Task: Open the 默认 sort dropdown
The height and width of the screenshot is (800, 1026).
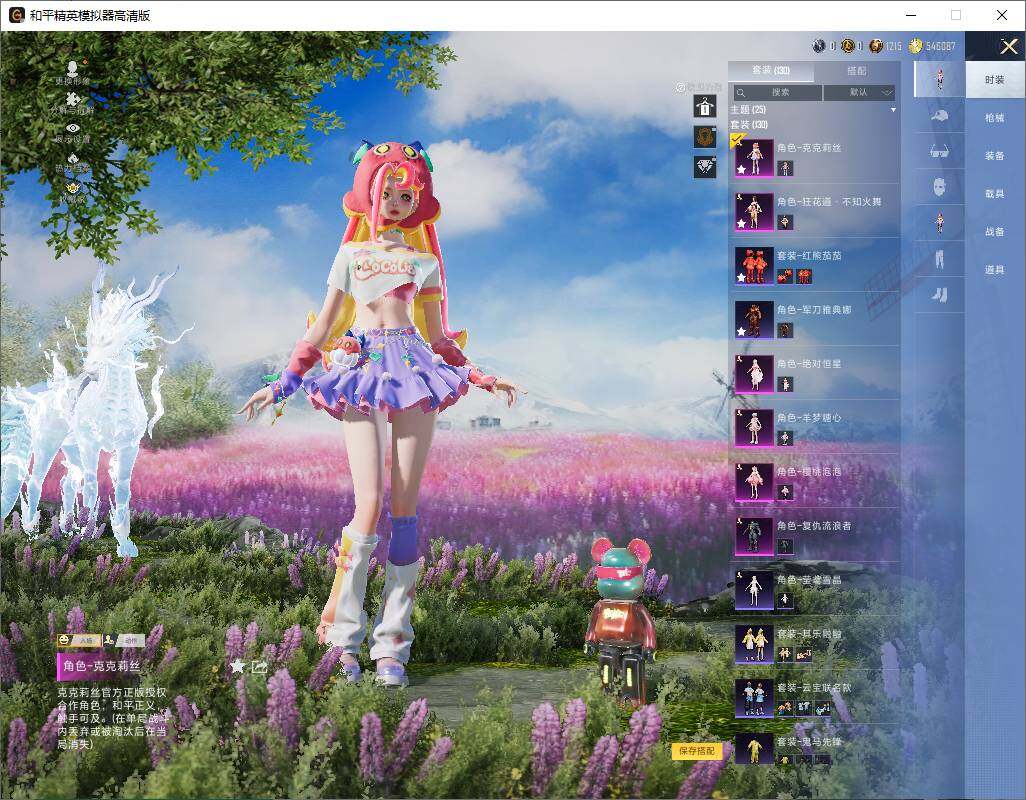Action: (859, 92)
